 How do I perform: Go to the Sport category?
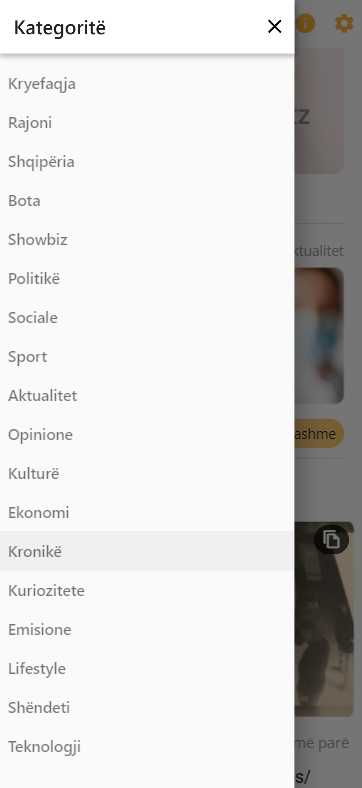point(147,357)
